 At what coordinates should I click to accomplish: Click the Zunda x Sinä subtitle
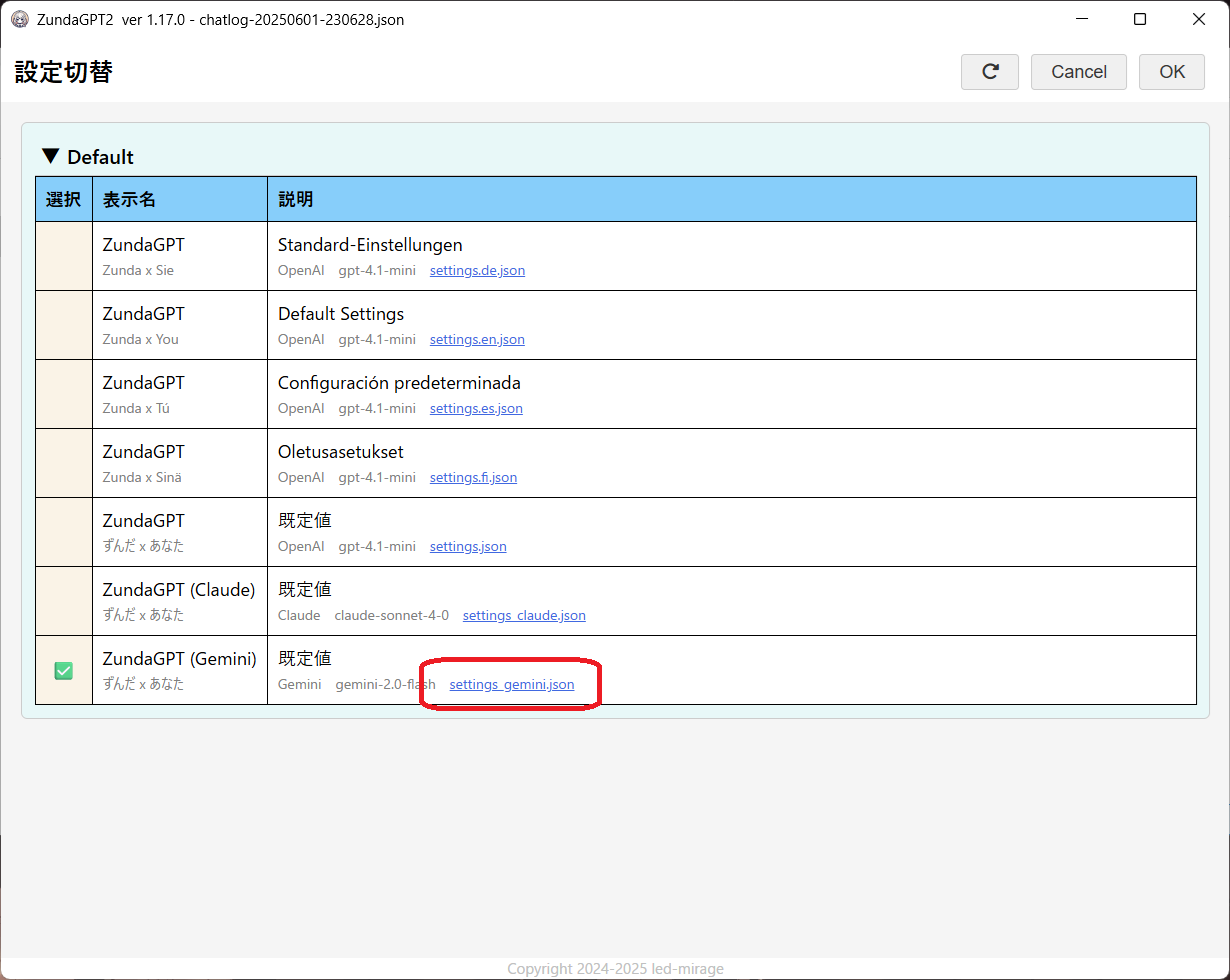click(x=143, y=477)
